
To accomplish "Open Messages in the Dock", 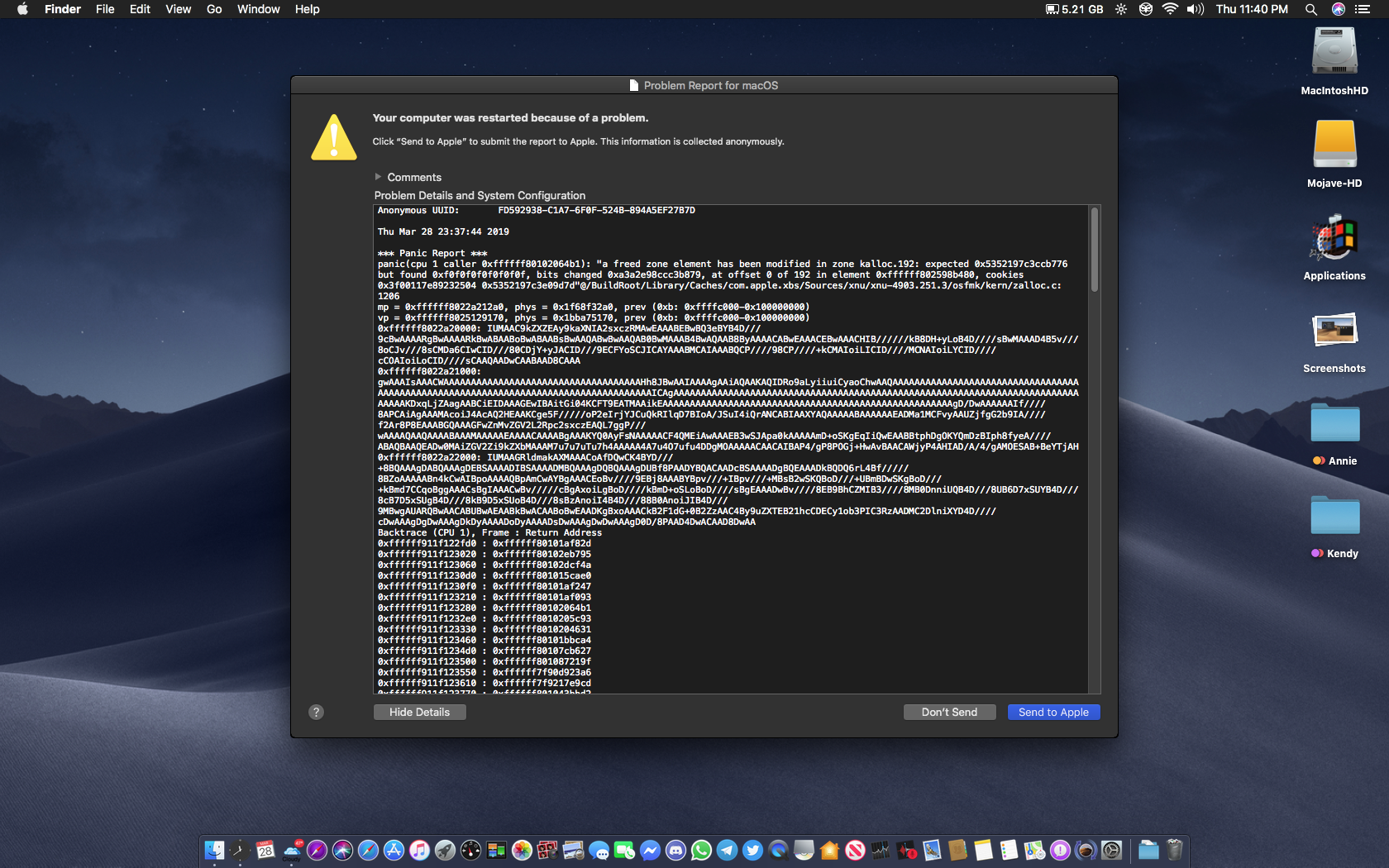I will pos(599,850).
